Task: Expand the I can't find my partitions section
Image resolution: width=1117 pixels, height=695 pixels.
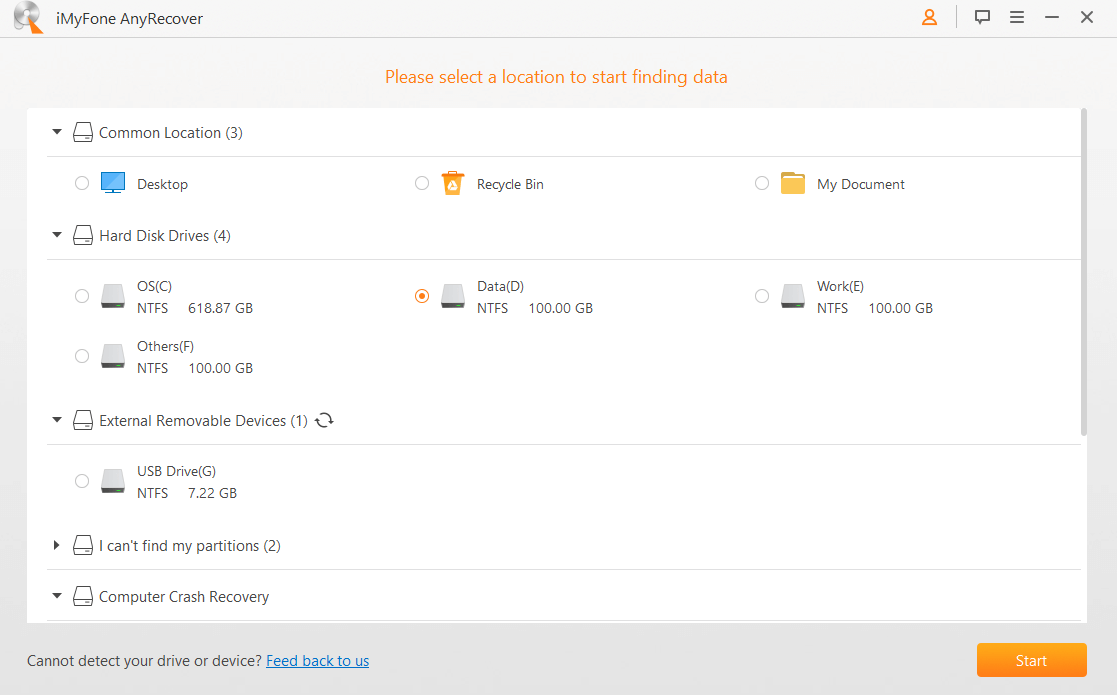Action: pos(57,545)
